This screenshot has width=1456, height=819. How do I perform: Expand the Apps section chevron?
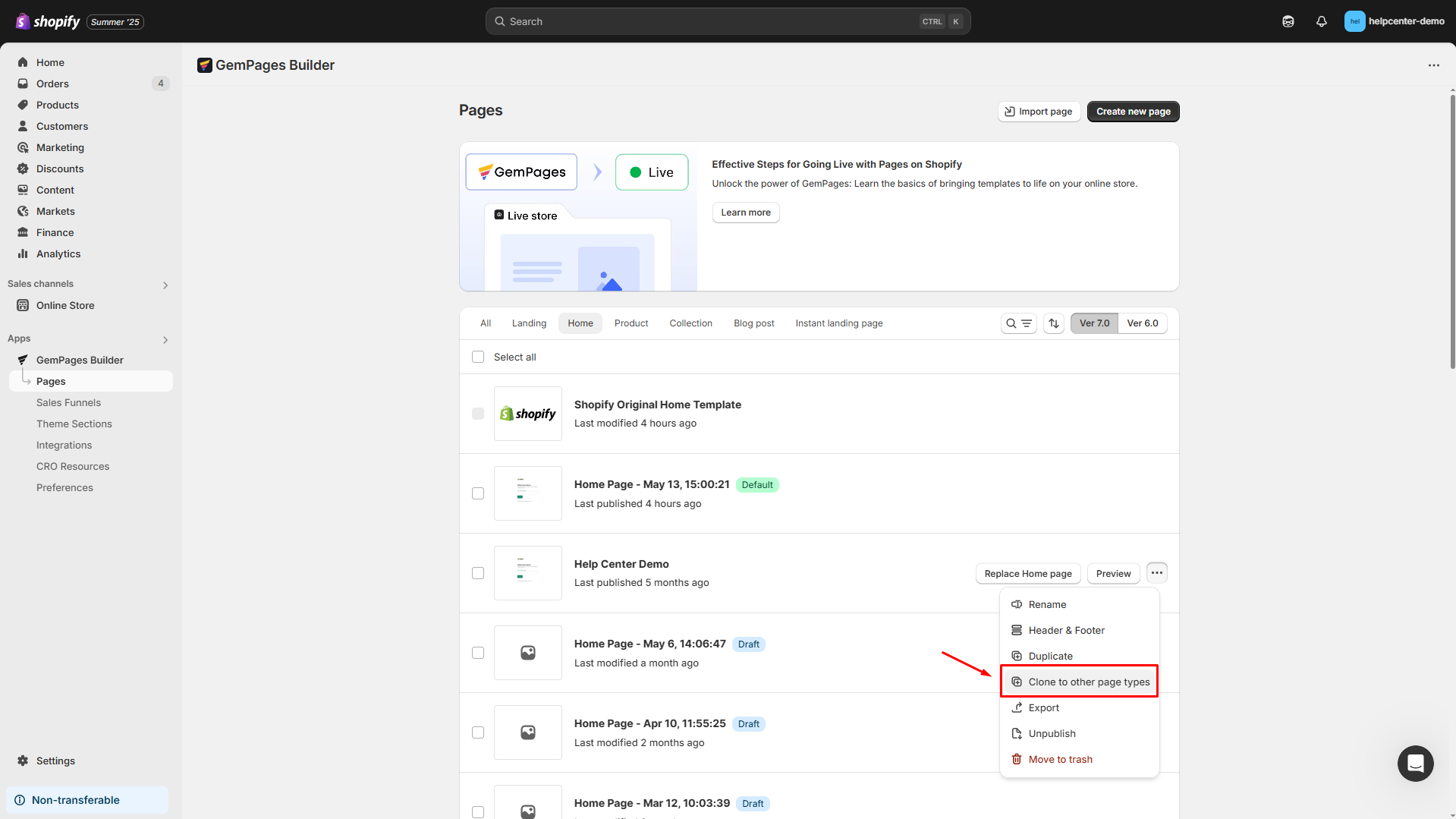click(x=165, y=339)
